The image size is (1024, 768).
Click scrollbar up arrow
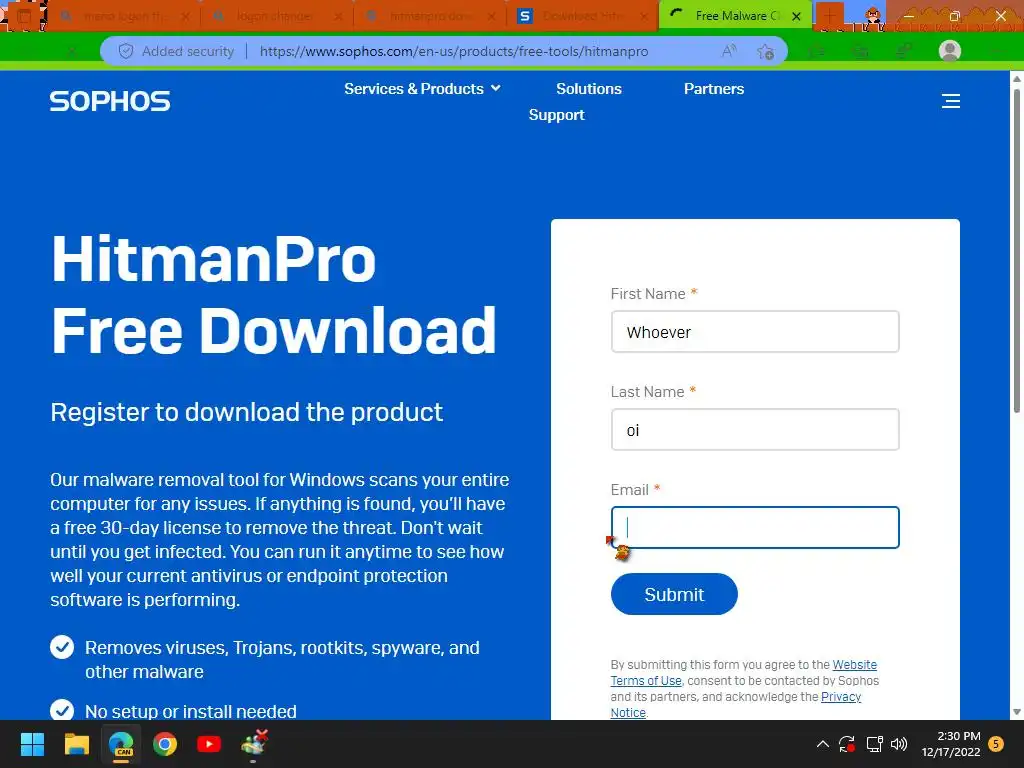pyautogui.click(x=1016, y=78)
